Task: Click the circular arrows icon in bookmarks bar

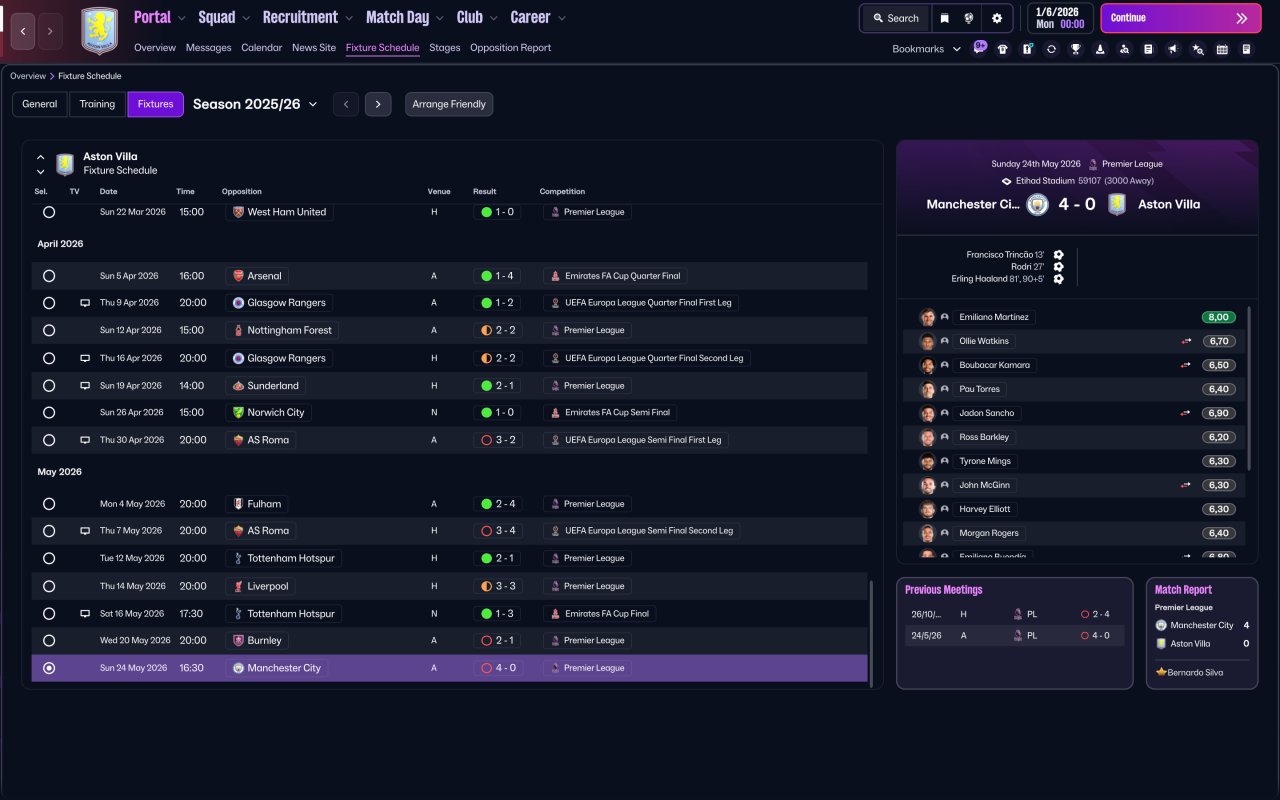Action: click(x=1051, y=49)
